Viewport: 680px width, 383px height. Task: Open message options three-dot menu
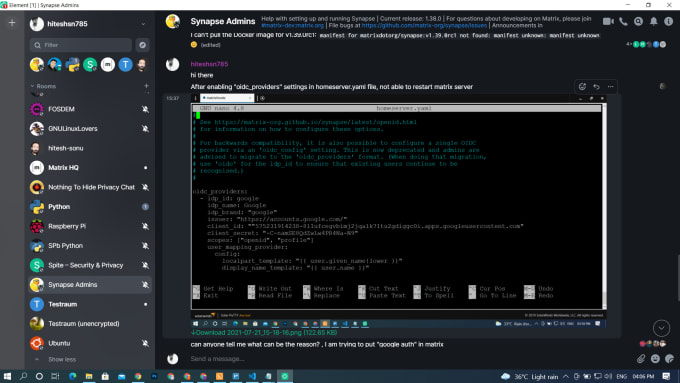611,87
